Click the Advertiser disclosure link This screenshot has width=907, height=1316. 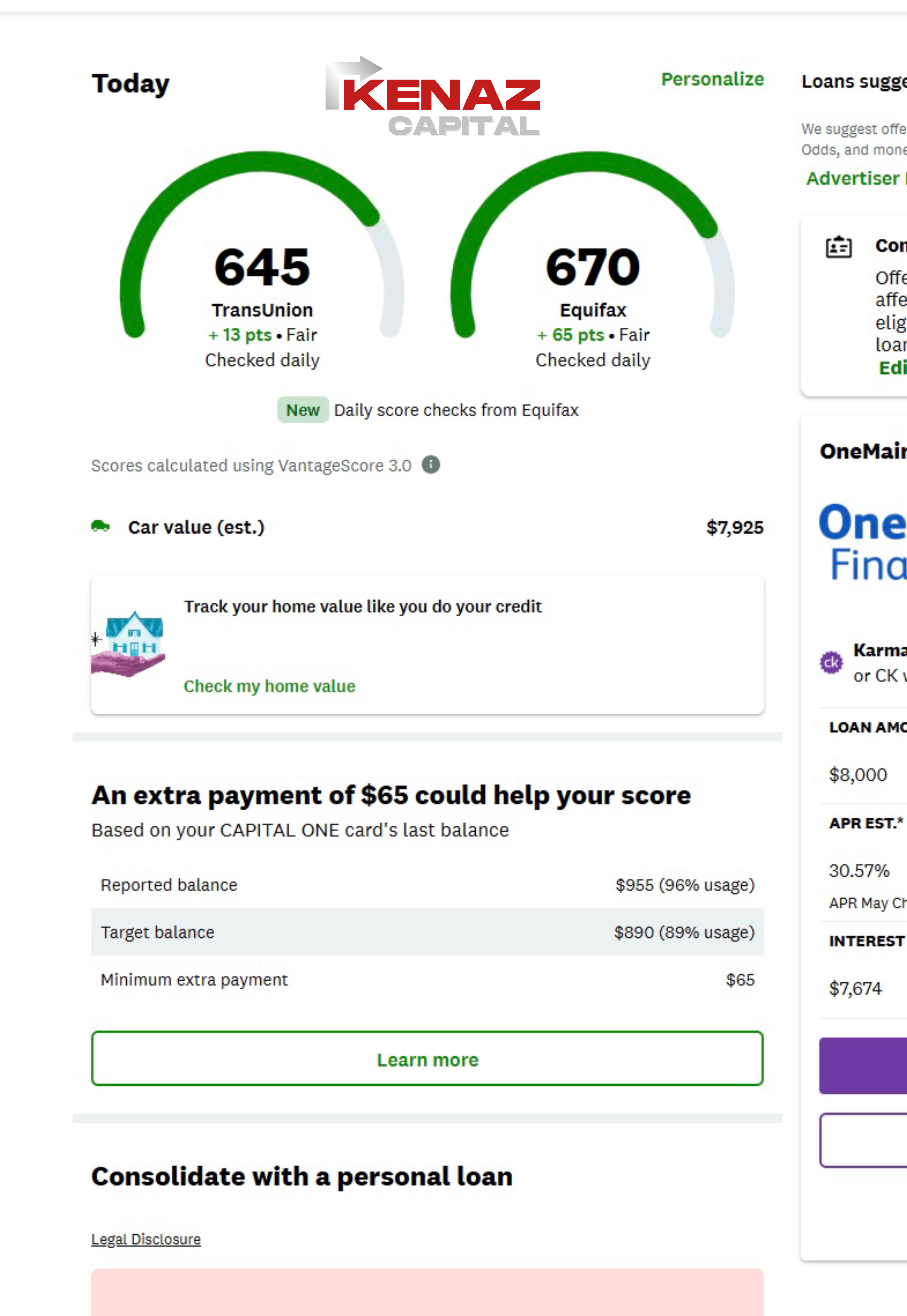(x=855, y=178)
